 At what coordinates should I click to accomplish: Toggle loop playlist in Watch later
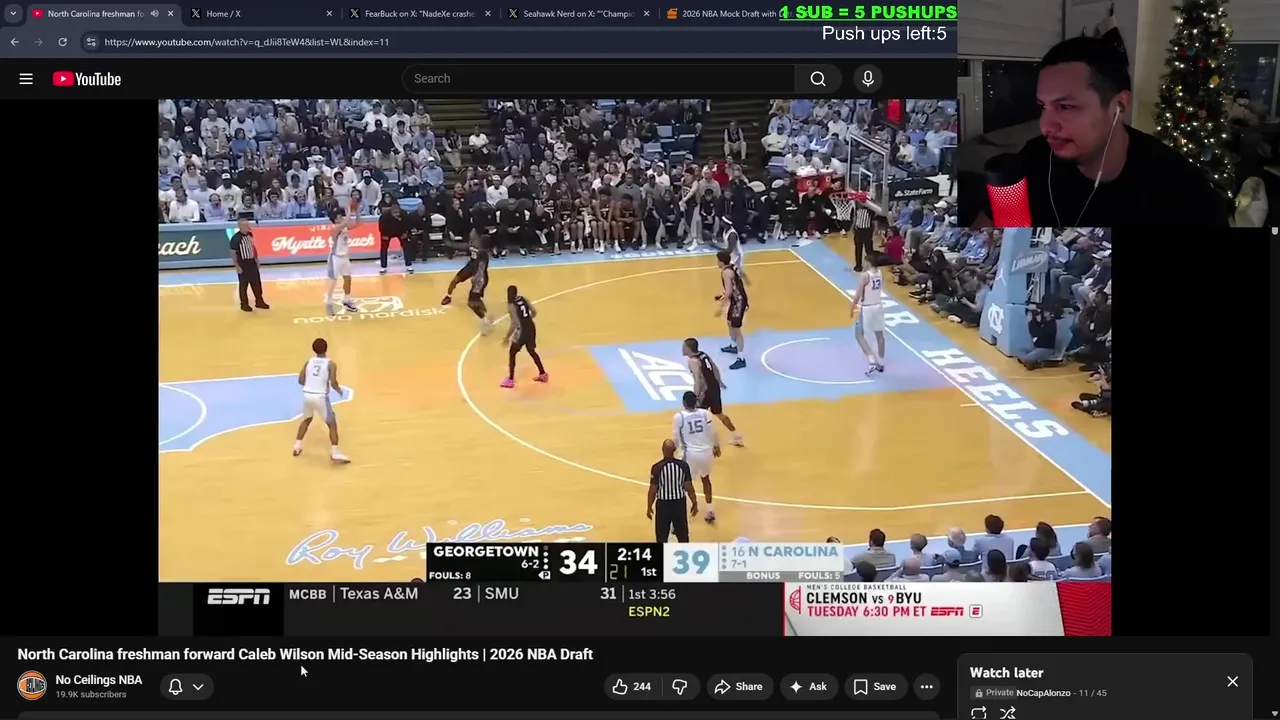click(978, 713)
